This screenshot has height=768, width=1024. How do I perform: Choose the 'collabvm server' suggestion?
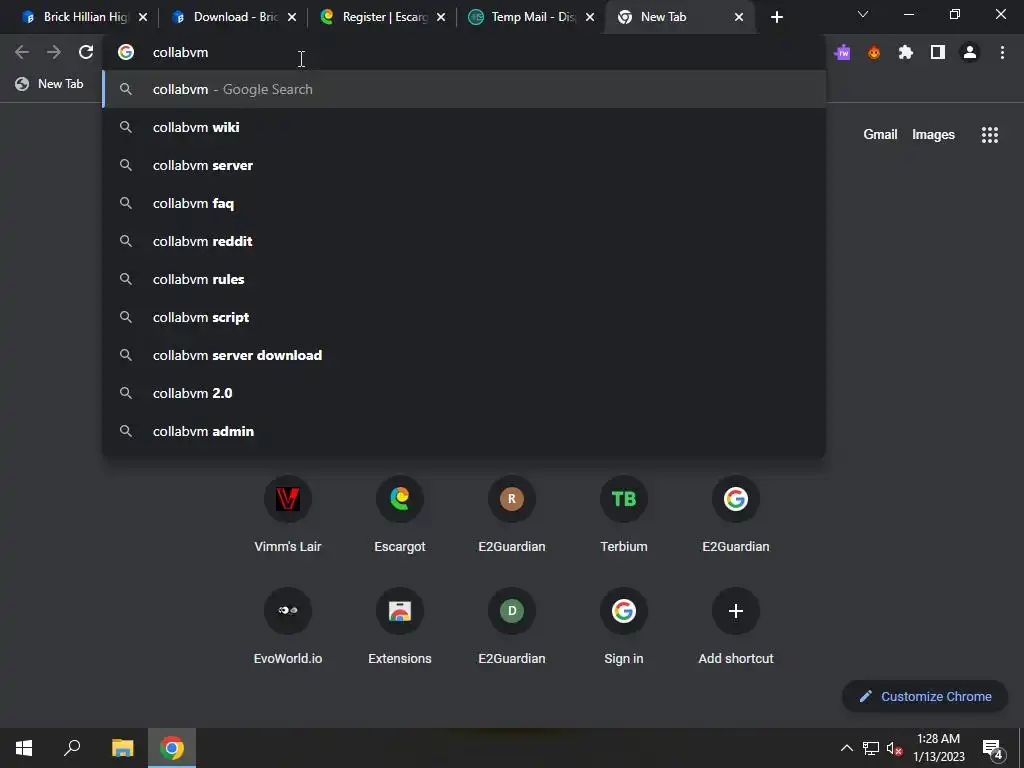pyautogui.click(x=464, y=165)
